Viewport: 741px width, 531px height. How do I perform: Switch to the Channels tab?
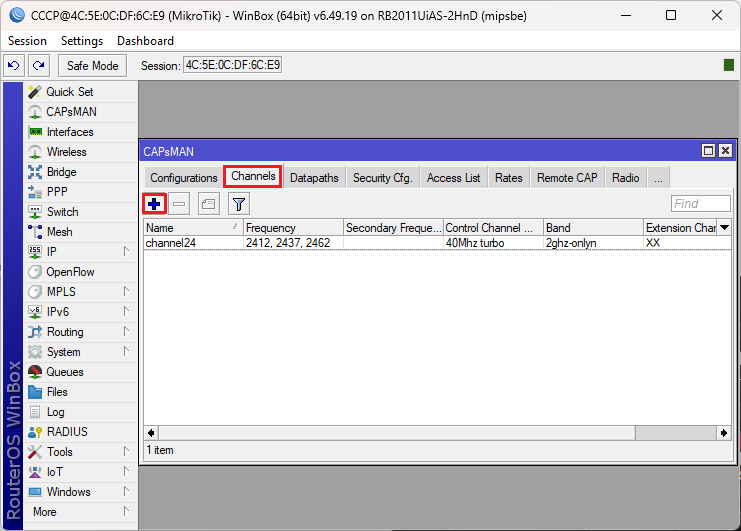coord(253,176)
